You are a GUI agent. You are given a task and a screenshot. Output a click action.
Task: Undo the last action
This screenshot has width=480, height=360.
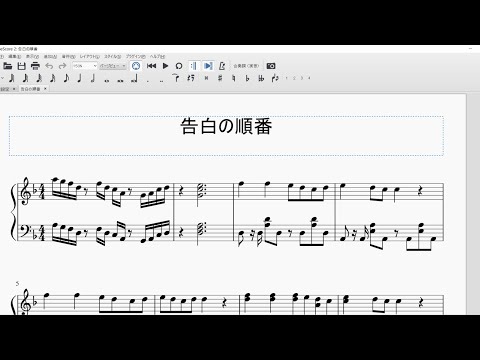[x=49, y=66]
